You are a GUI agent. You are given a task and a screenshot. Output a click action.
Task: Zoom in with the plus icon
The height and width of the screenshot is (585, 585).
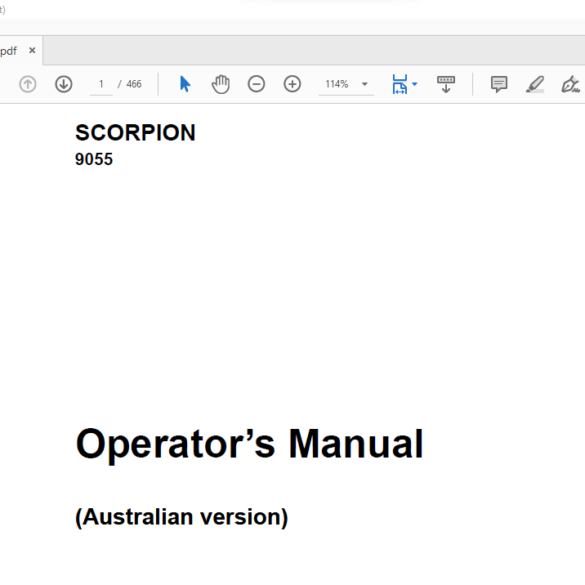pos(292,84)
